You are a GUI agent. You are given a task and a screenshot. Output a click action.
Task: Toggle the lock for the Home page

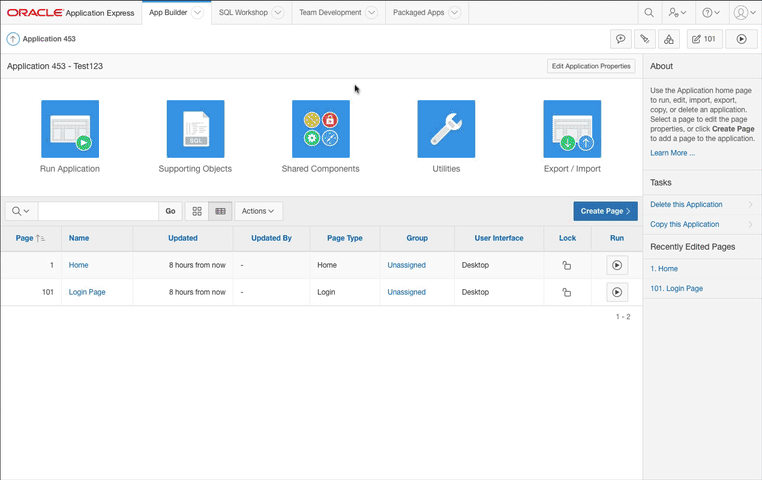pos(566,266)
